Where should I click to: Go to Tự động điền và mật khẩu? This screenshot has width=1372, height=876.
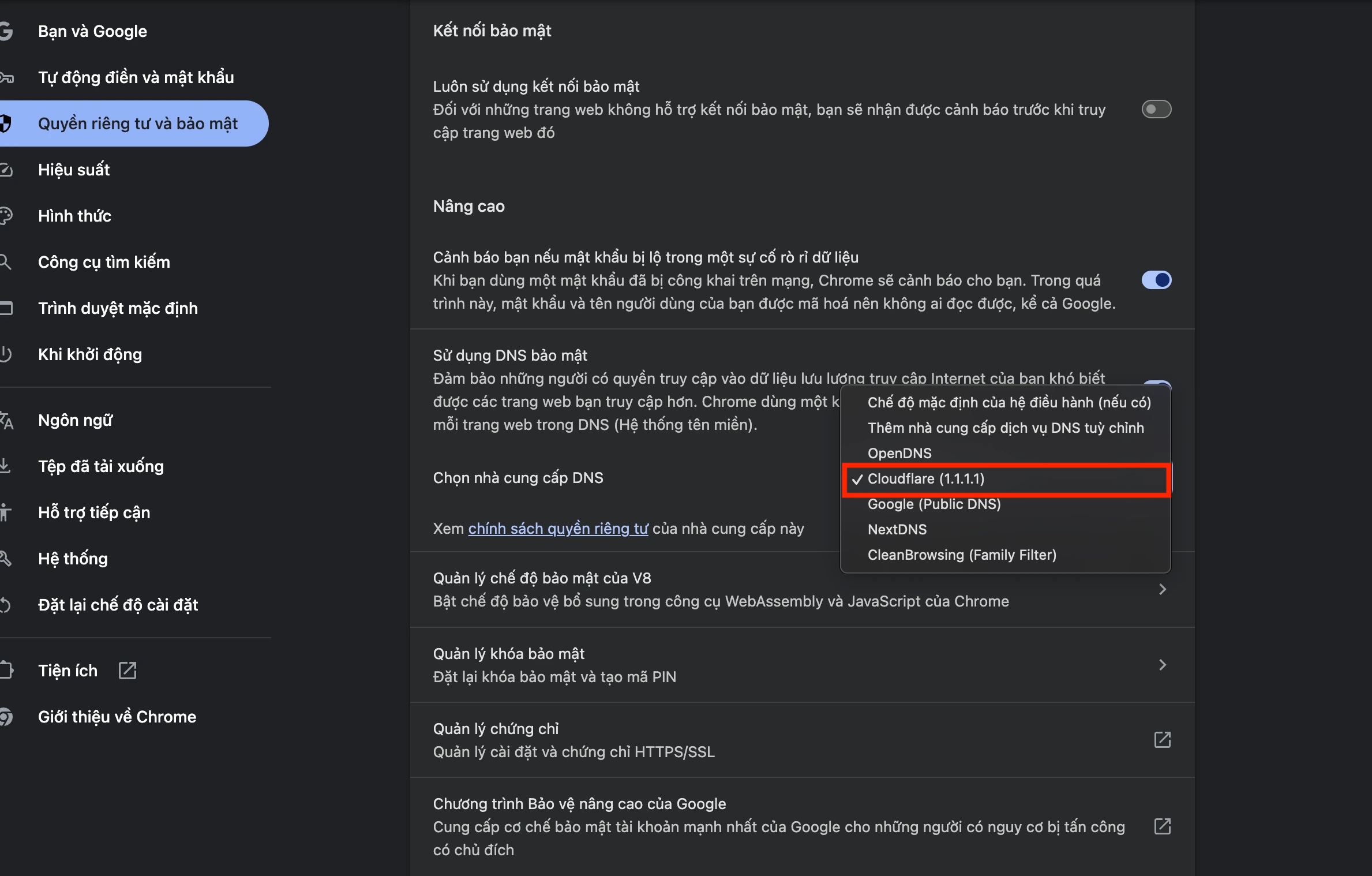pos(136,77)
